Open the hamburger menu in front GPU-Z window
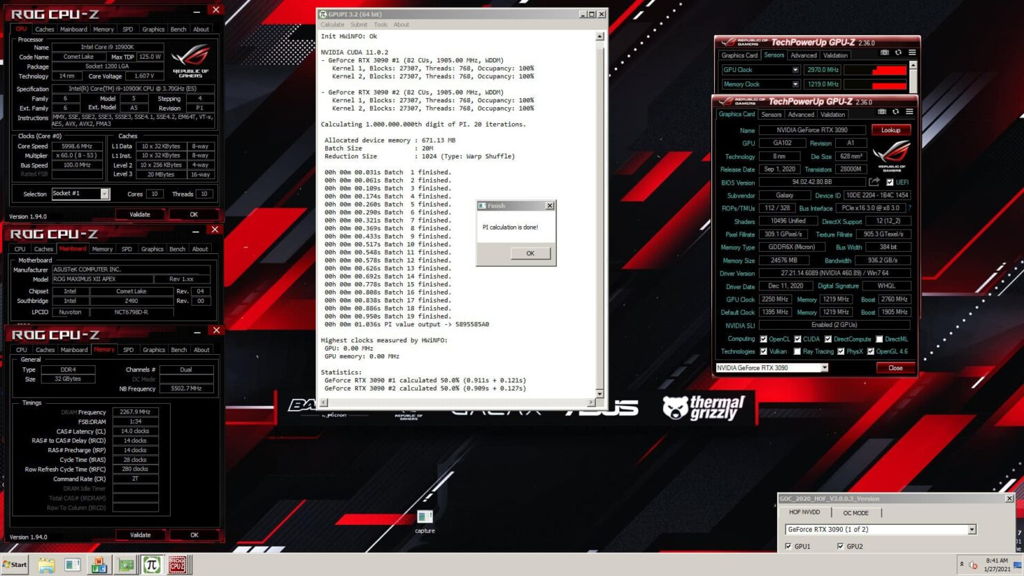Image resolution: width=1024 pixels, height=576 pixels. click(909, 112)
